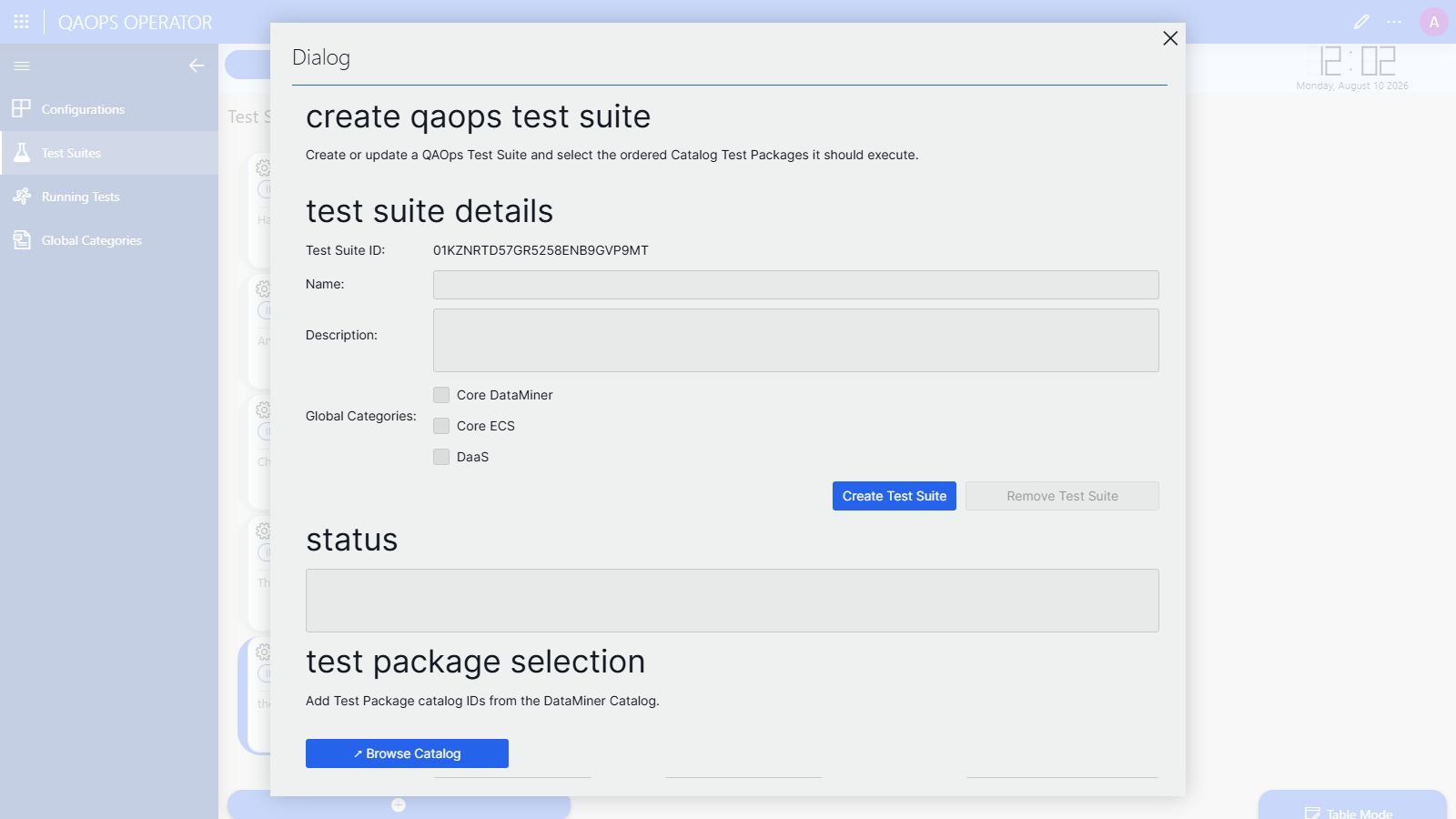This screenshot has height=819, width=1456.
Task: Click the 12:02 clock display
Action: [1358, 61]
